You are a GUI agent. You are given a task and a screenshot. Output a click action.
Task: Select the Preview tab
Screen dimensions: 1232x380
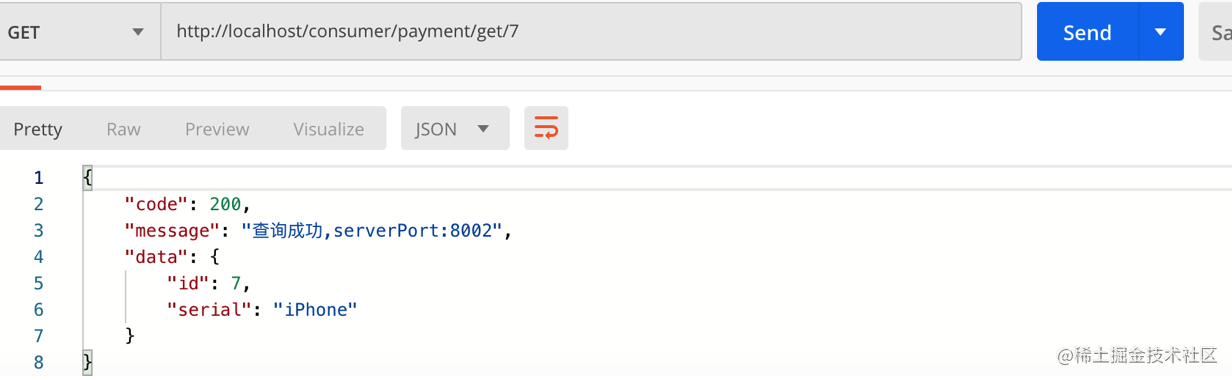(217, 129)
